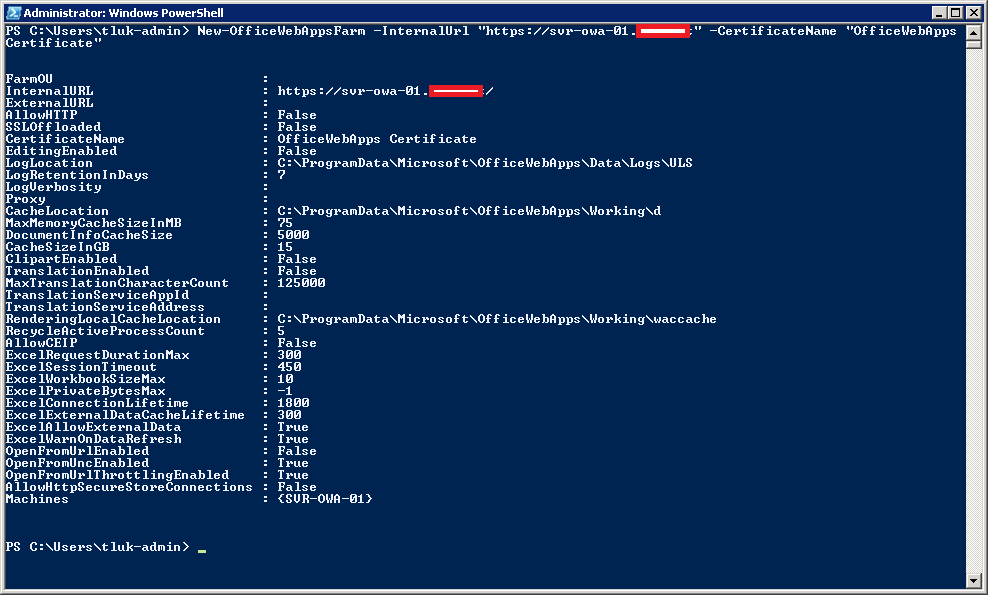Screen dimensions: 988x595
Task: Click the MaxTranslationCharacterCount value 125000
Action: click(301, 283)
